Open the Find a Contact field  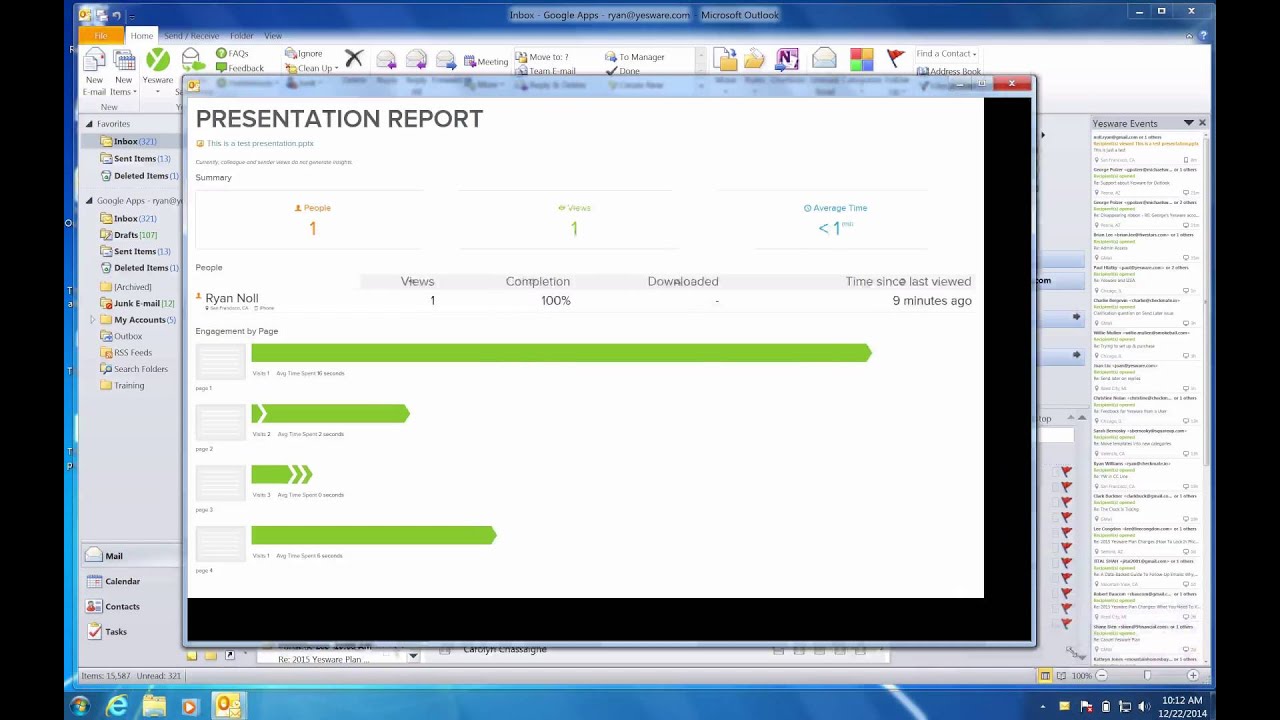(945, 54)
